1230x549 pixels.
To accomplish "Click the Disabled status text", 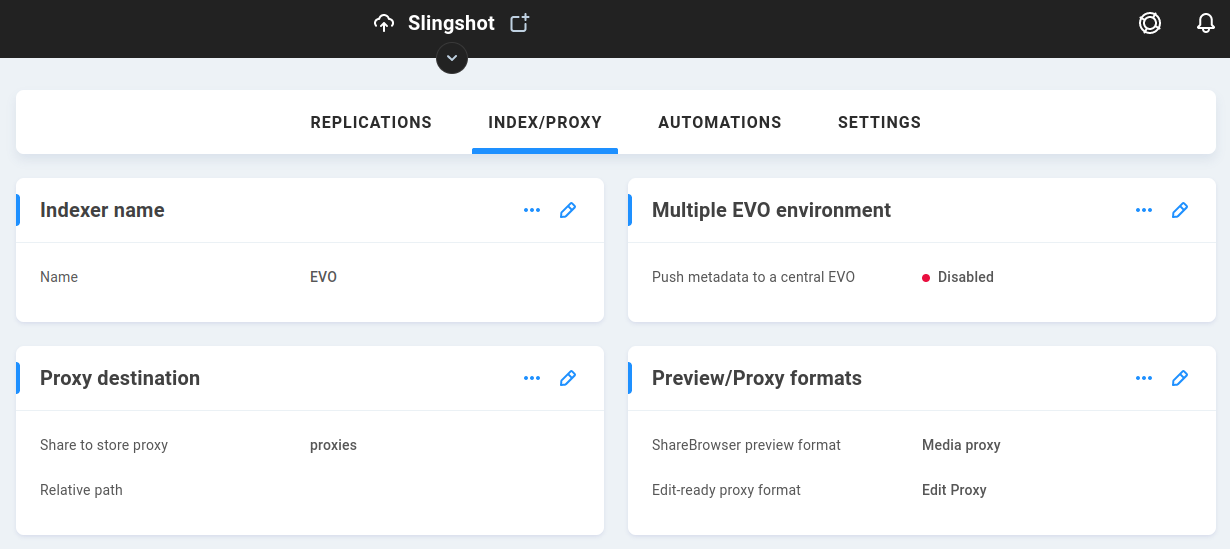I will click(966, 277).
